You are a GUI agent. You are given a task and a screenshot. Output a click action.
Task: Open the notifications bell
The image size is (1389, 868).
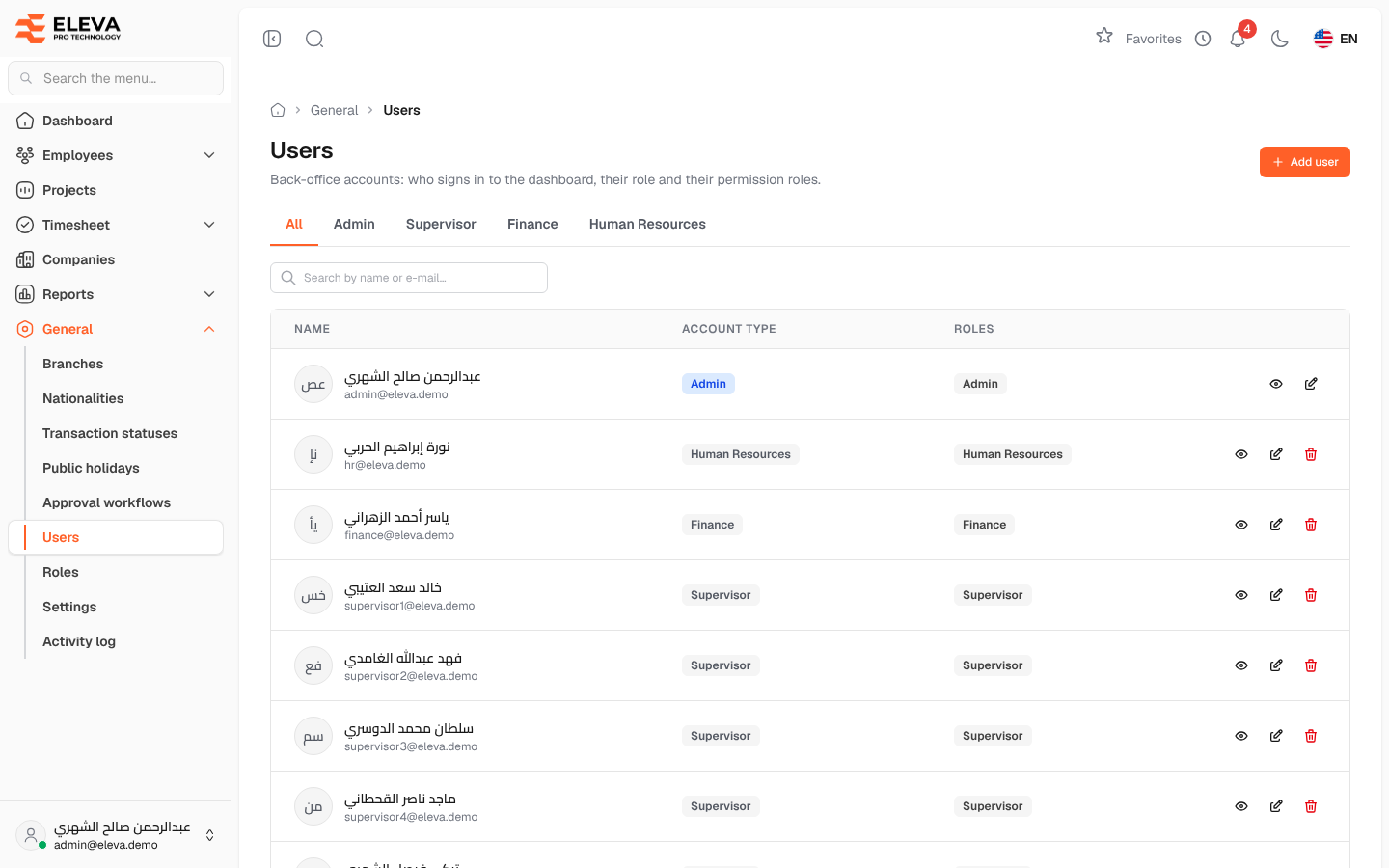(x=1238, y=39)
